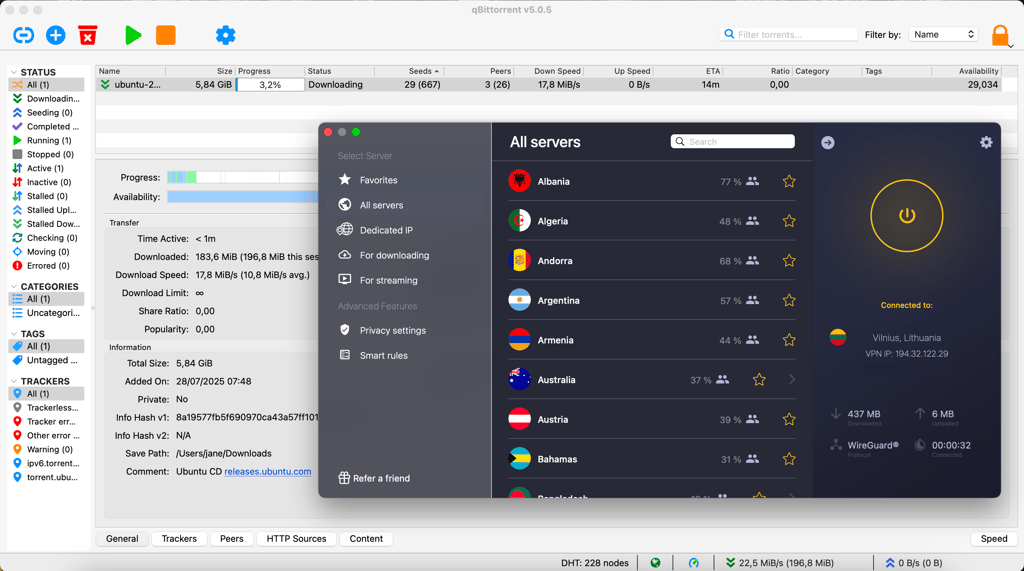The height and width of the screenshot is (571, 1024).
Task: Favorite Algeria with its star icon
Action: click(789, 221)
